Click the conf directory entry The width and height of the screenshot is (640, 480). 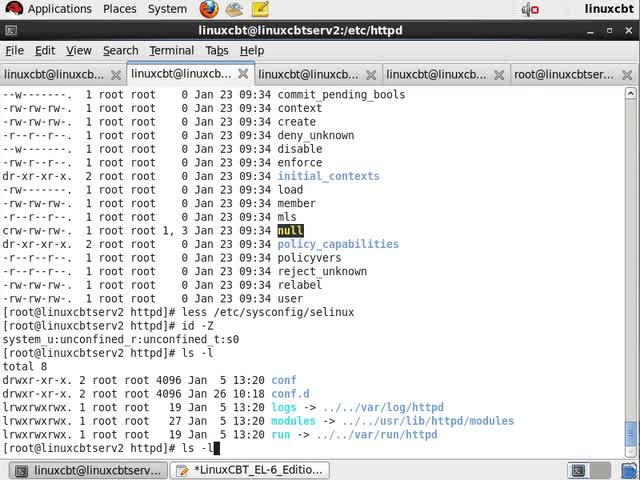point(284,380)
